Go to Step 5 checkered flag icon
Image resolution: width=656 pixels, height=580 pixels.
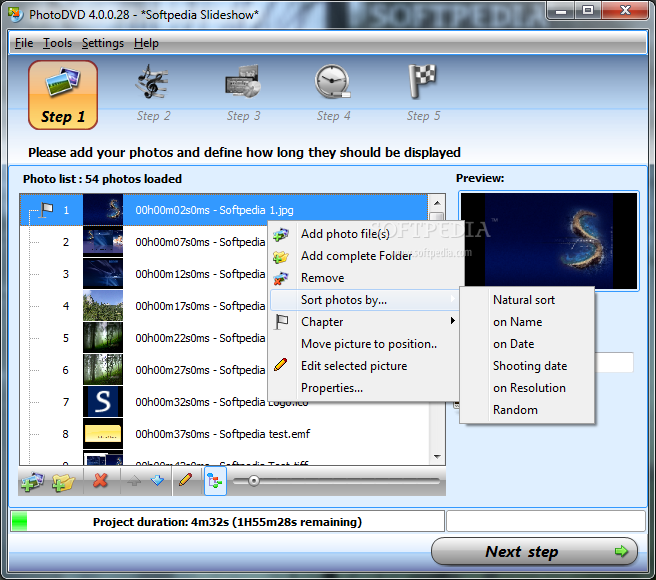[422, 82]
